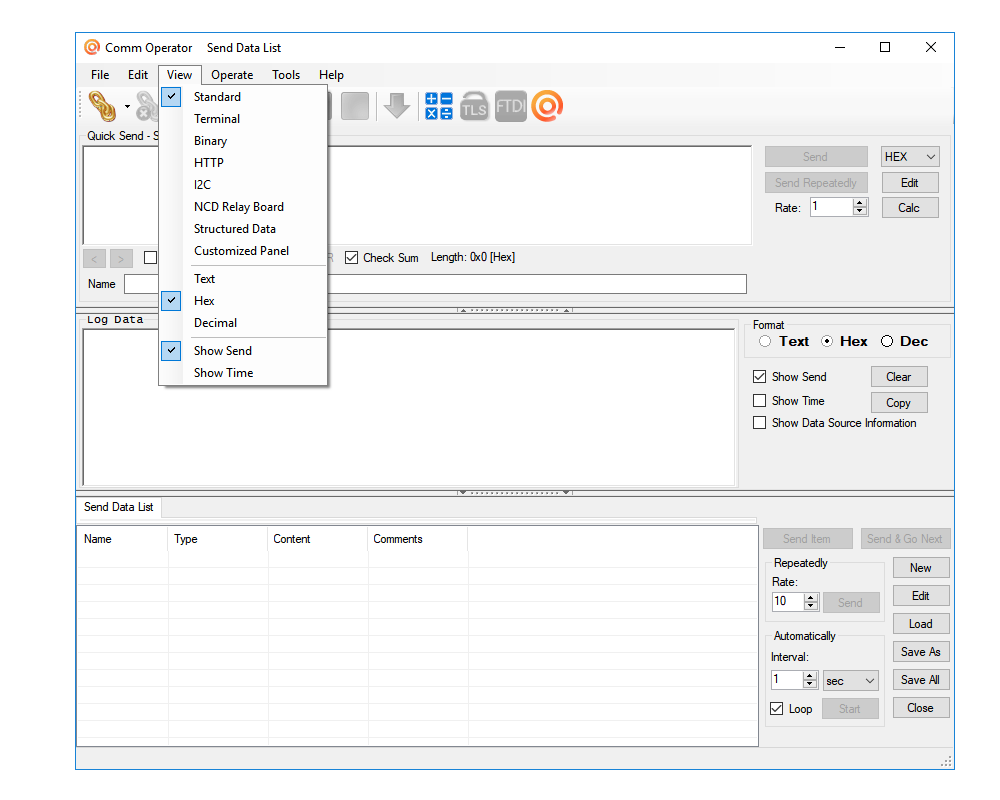
Task: Open the File menu
Action: click(100, 75)
